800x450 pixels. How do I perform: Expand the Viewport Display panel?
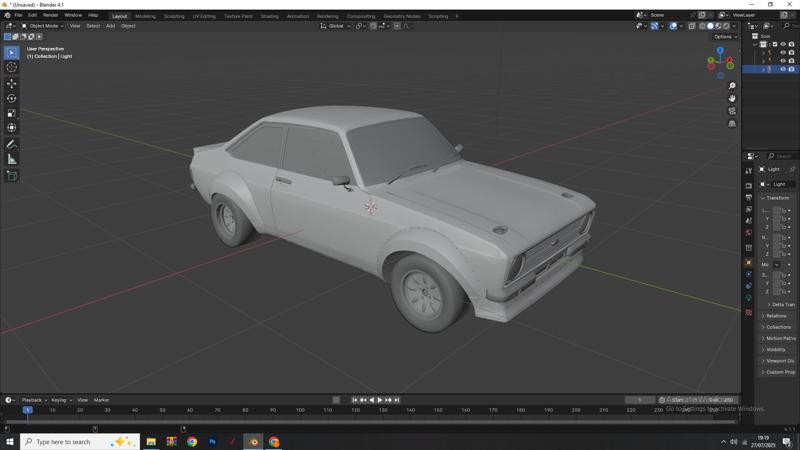[778, 361]
